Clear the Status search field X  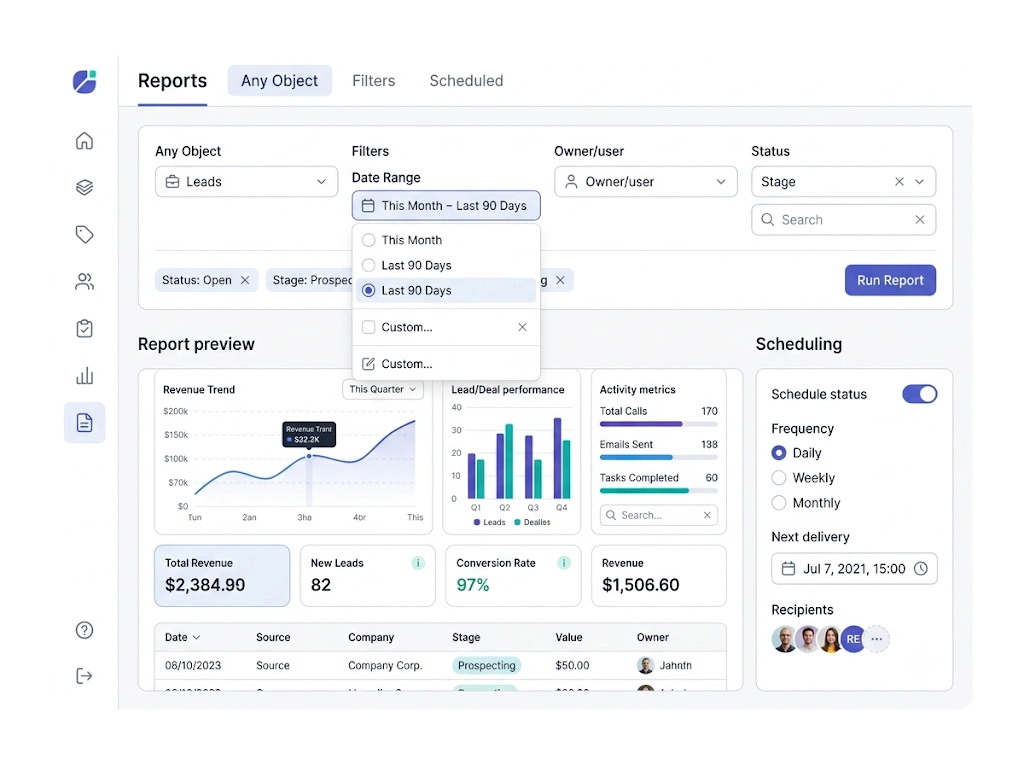920,220
